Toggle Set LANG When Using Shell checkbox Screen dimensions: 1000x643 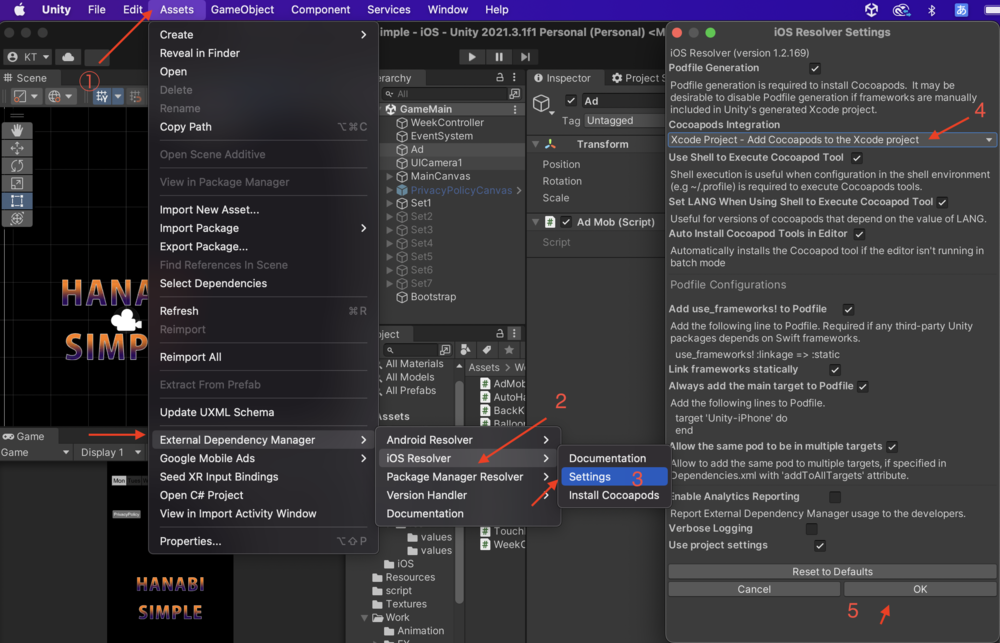[942, 202]
